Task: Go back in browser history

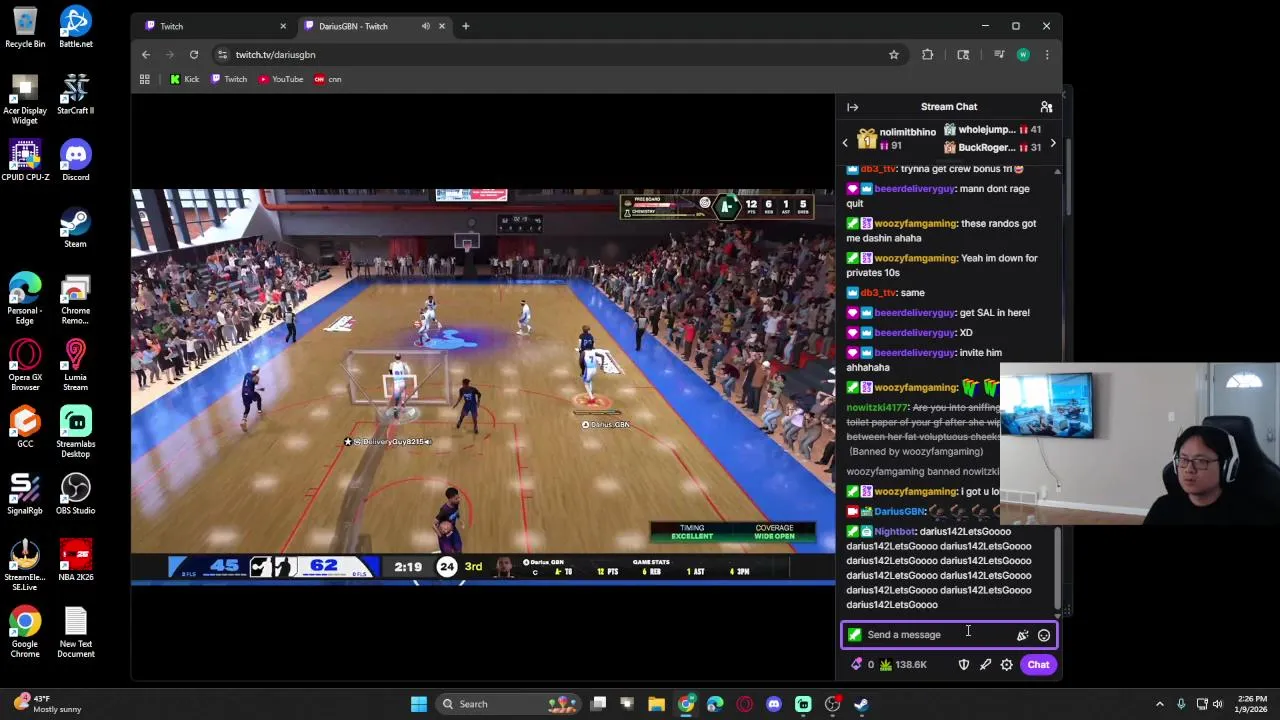Action: (x=146, y=55)
